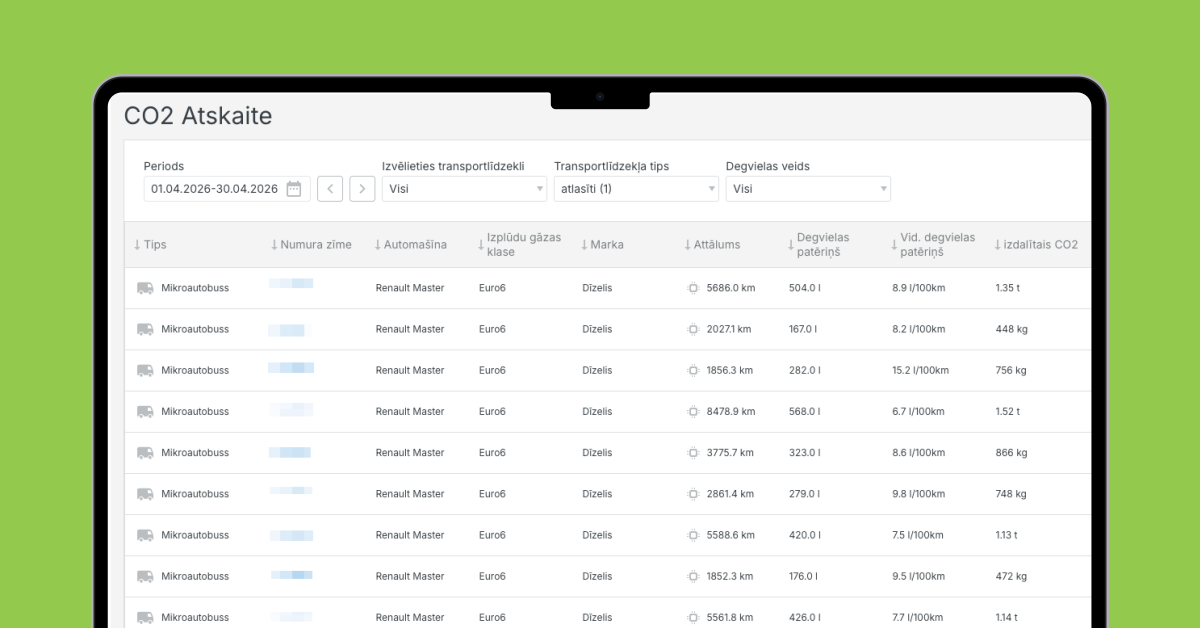Sort table by Degvielas patēriņš column

pyautogui.click(x=819, y=245)
